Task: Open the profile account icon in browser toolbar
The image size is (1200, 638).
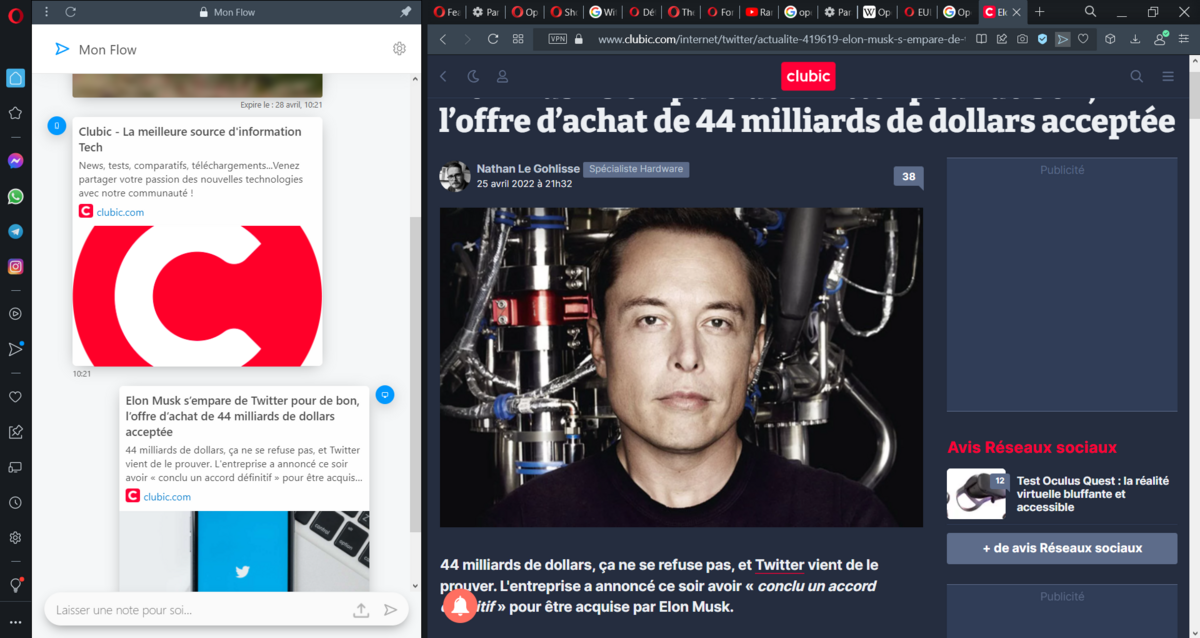Action: [1160, 39]
